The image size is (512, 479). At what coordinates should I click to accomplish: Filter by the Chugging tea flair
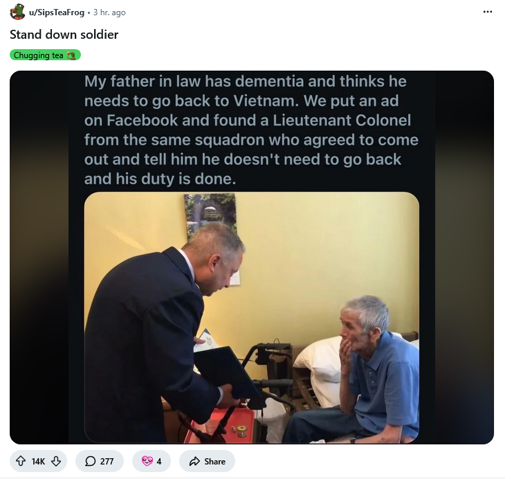tap(45, 55)
